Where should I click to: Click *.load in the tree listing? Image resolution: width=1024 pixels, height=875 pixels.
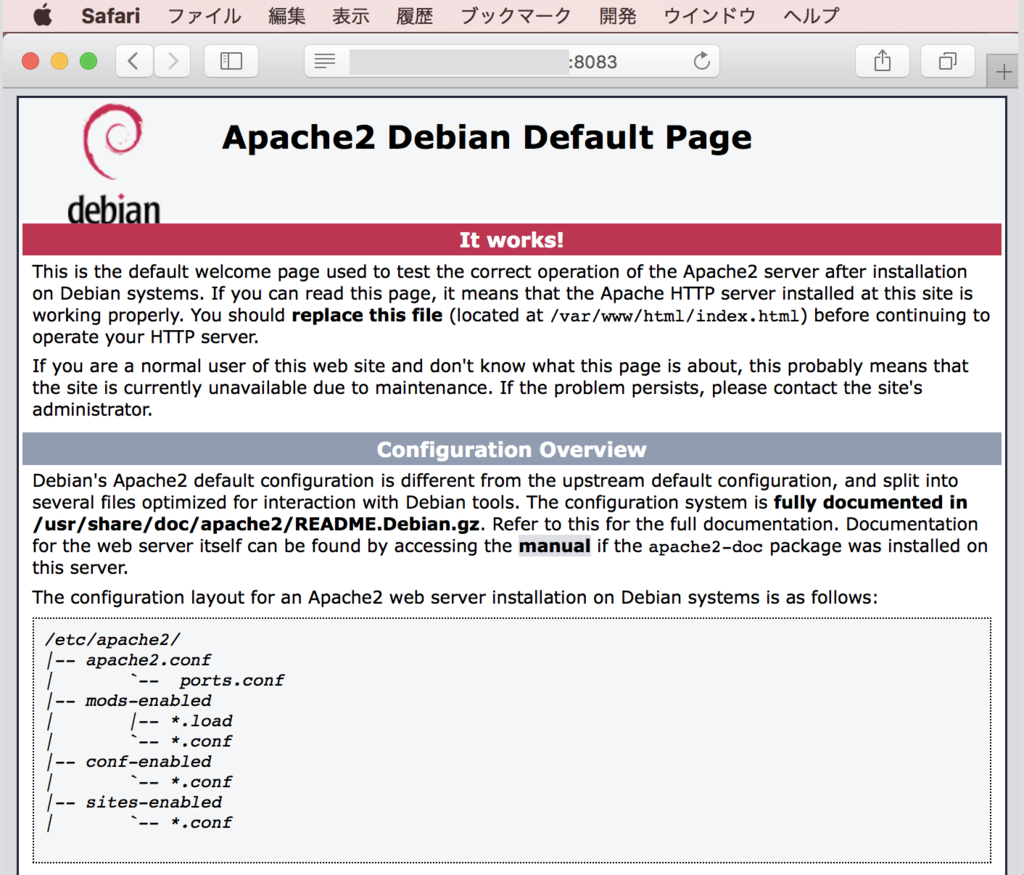pos(201,720)
